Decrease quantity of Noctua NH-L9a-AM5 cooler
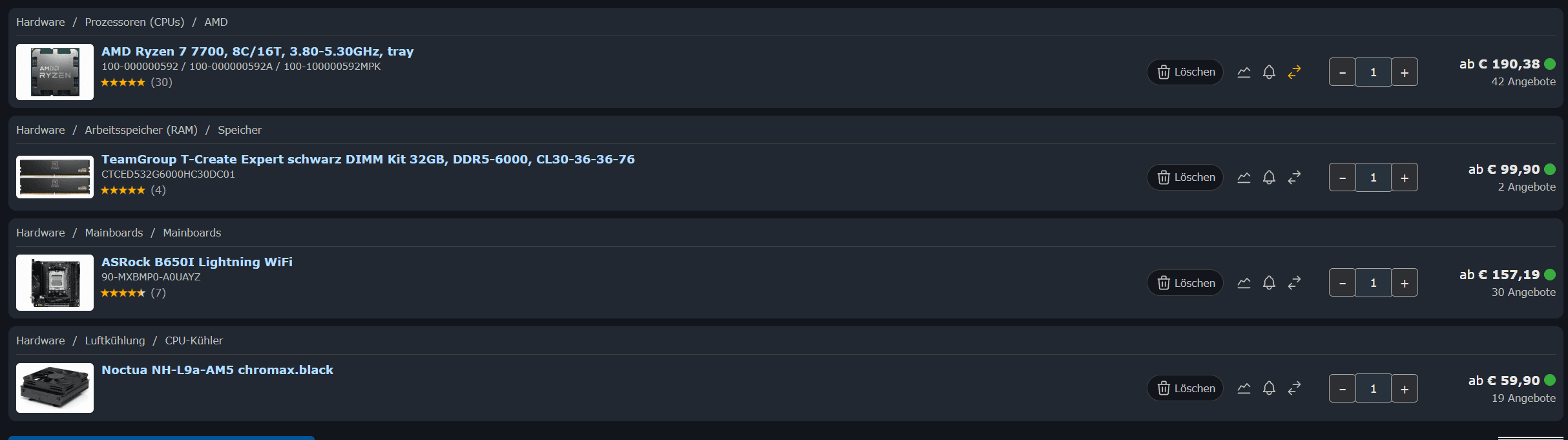Viewport: 1568px width, 440px height. click(1343, 389)
